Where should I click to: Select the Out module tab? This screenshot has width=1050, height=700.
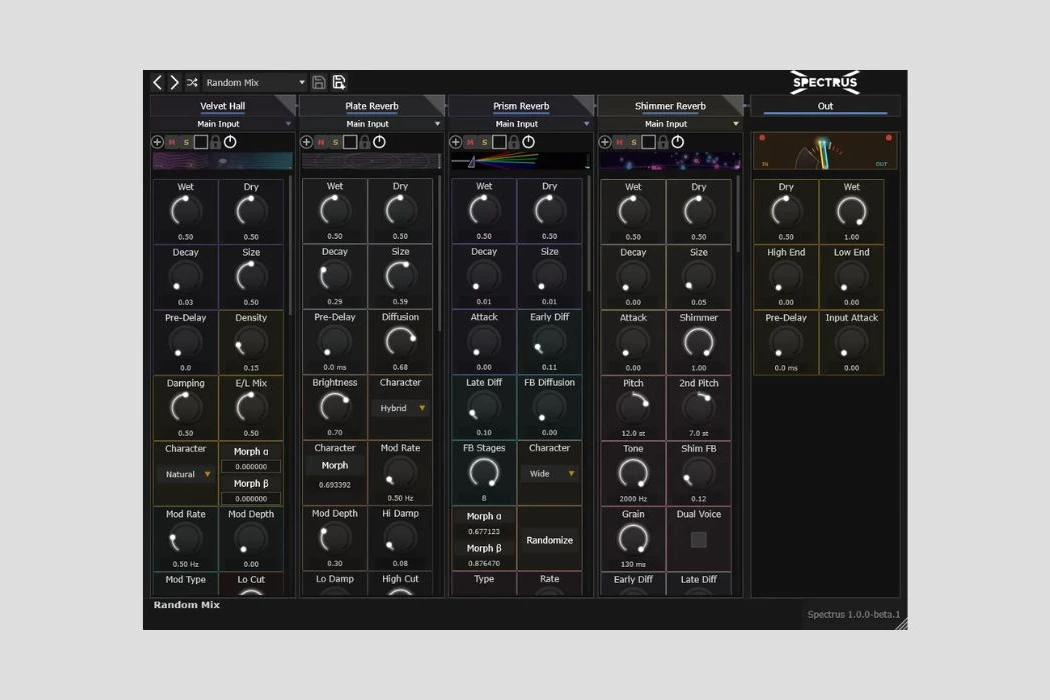[x=825, y=106]
